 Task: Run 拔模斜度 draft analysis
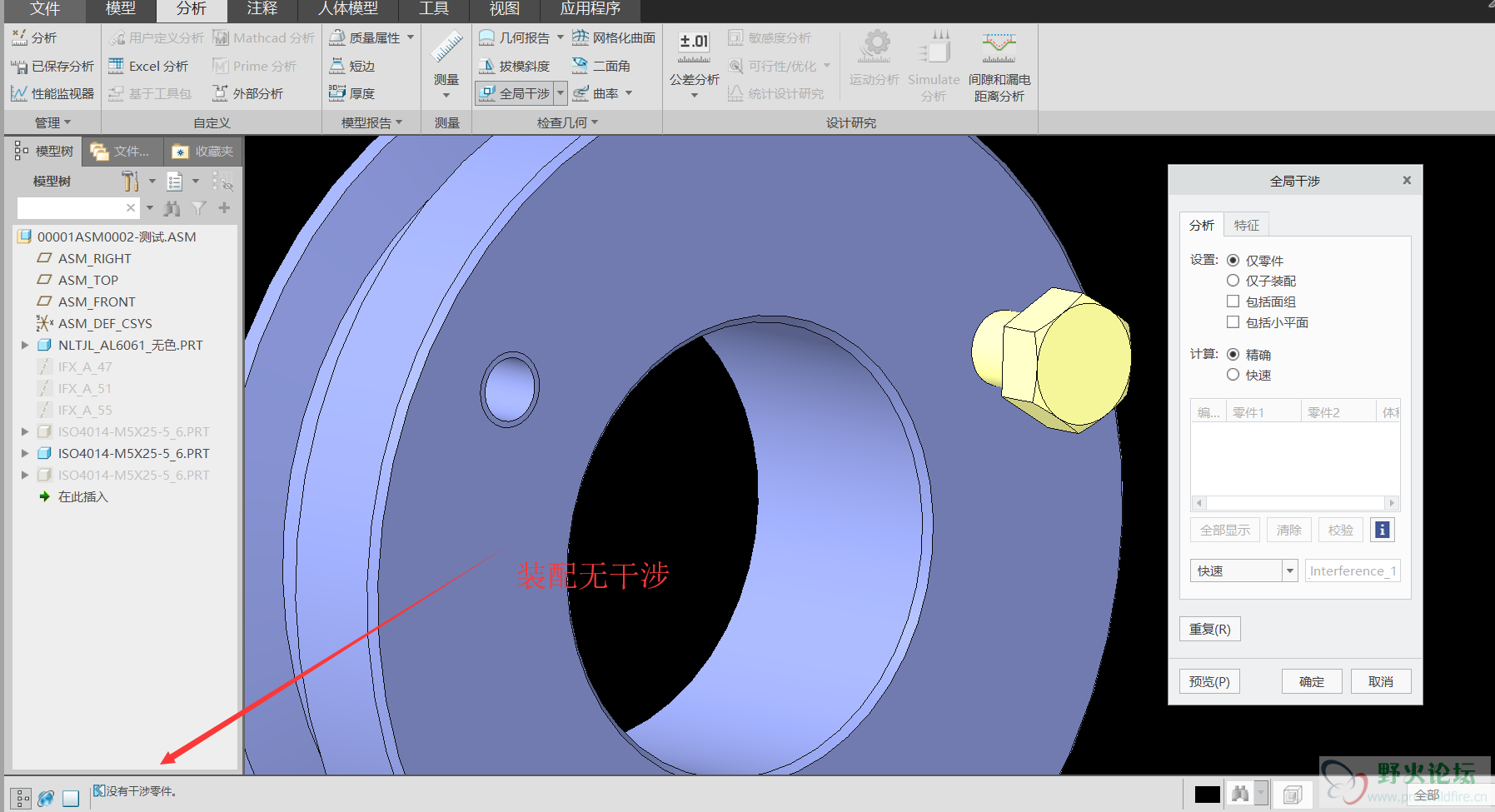click(514, 66)
